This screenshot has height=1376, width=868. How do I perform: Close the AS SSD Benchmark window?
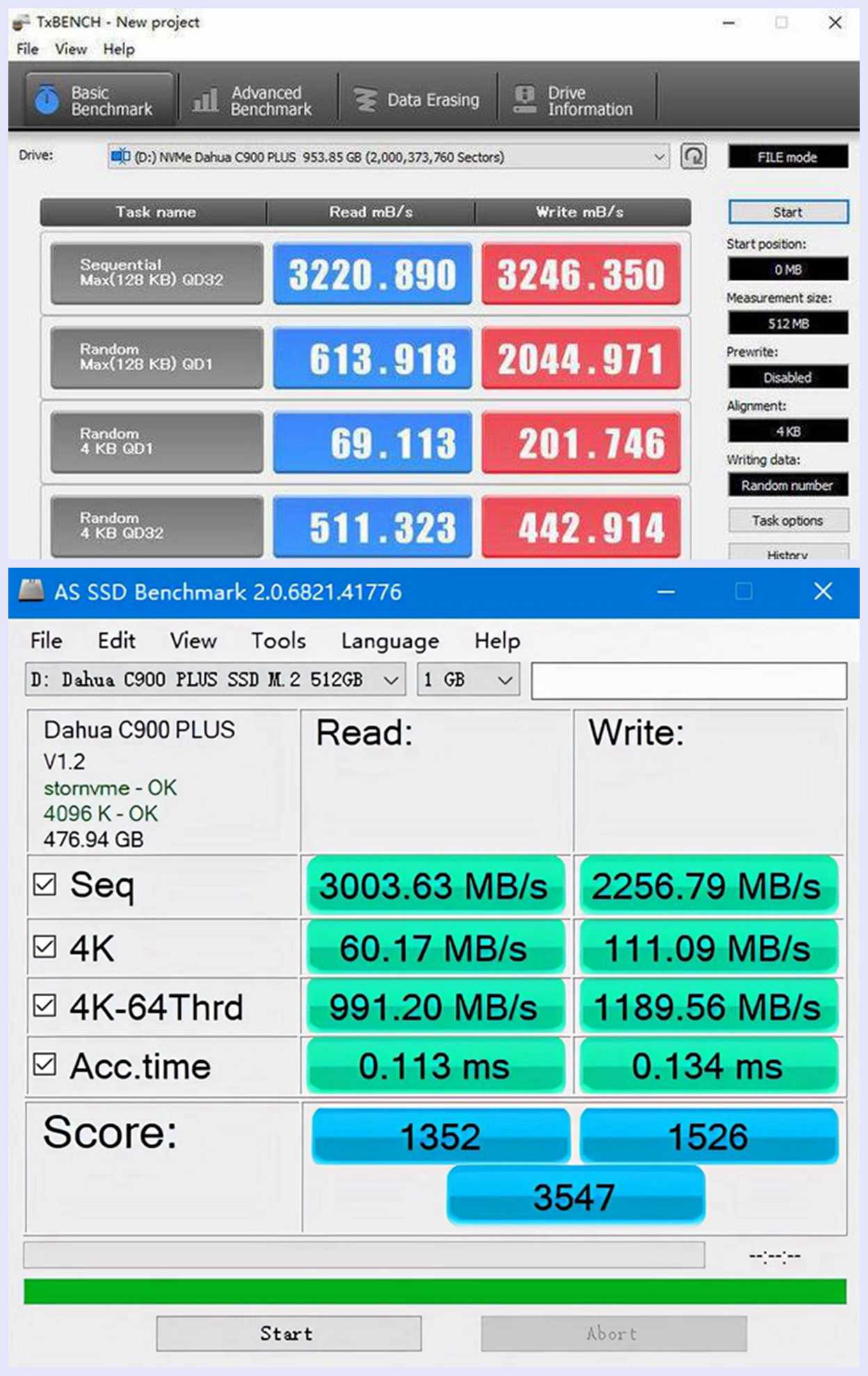[x=823, y=591]
